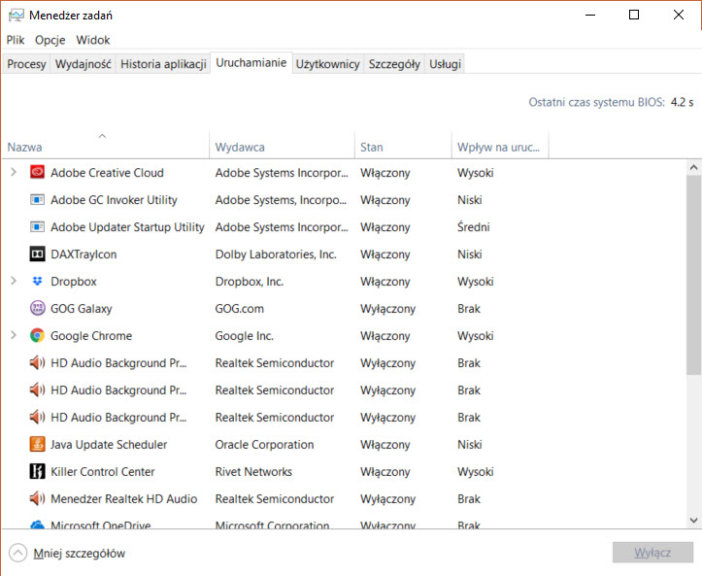Open the Szczegóły tab
Viewport: 702px width, 576px height.
tap(394, 64)
